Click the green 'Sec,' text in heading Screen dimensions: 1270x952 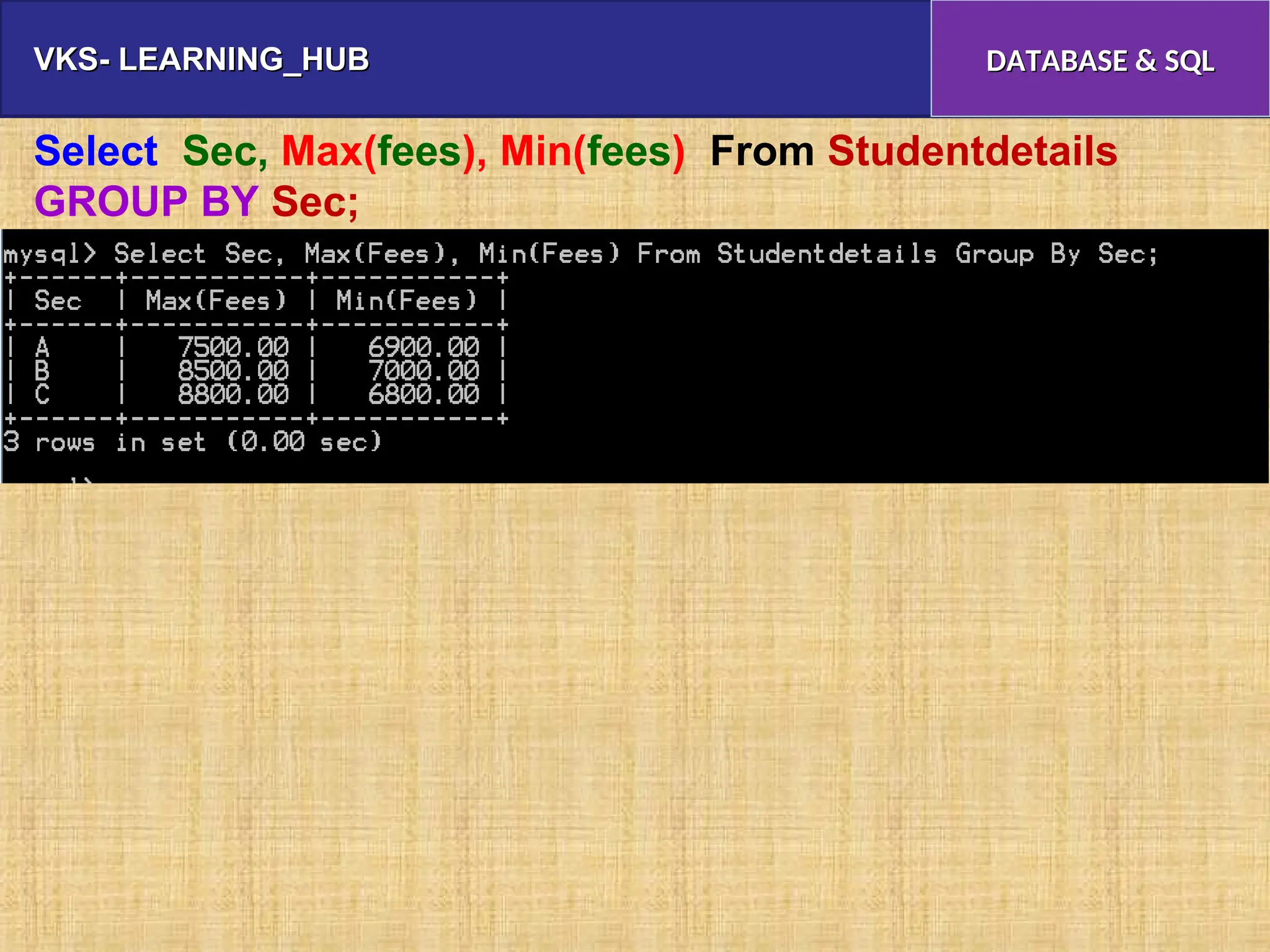point(225,152)
